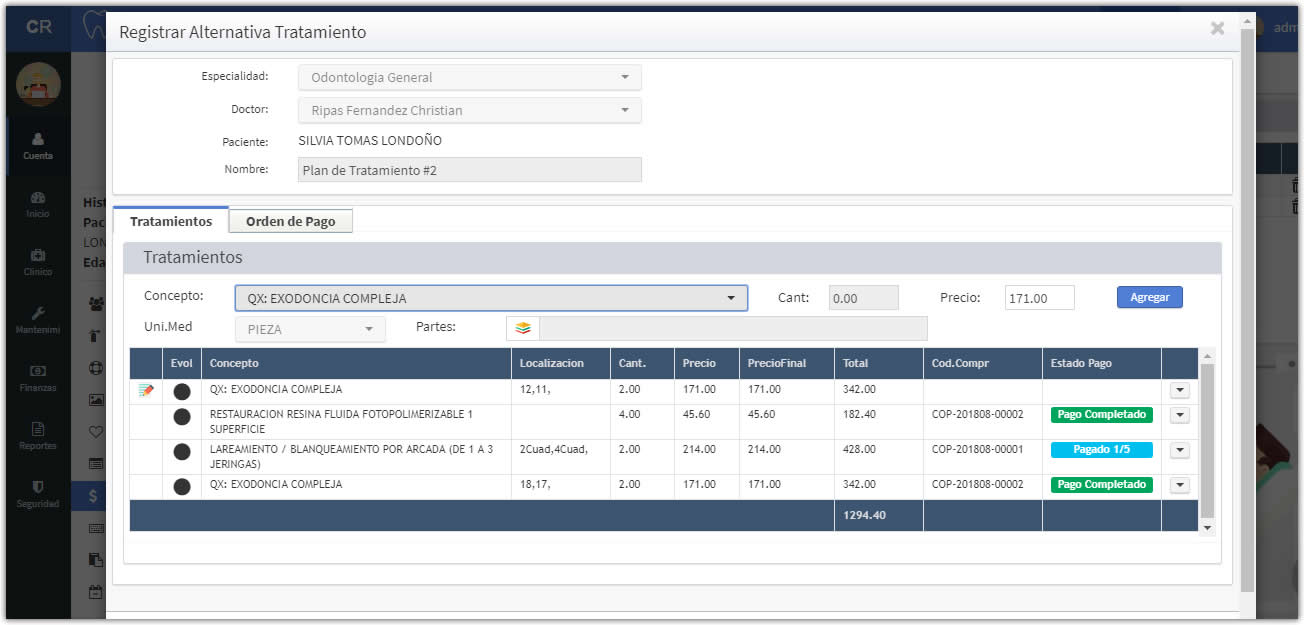
Task: Open the Cuenta section in the sidebar
Action: click(38, 146)
